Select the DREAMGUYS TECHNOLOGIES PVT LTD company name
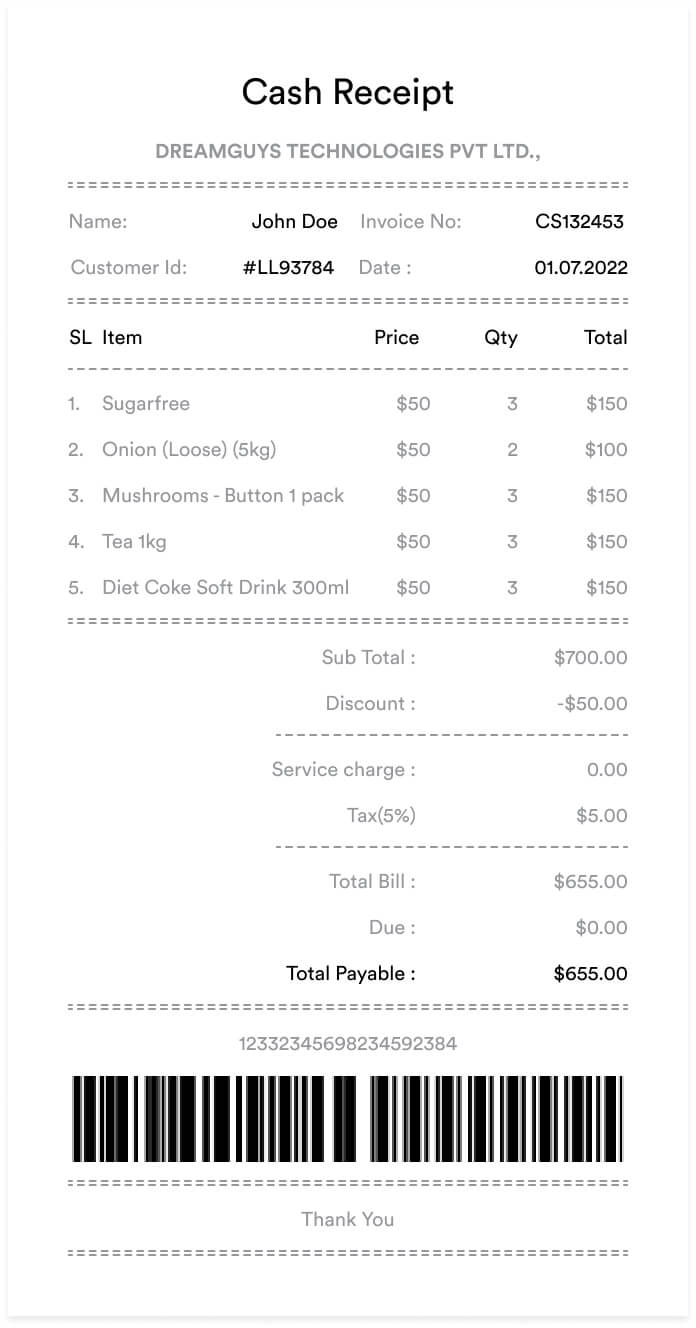 click(347, 152)
